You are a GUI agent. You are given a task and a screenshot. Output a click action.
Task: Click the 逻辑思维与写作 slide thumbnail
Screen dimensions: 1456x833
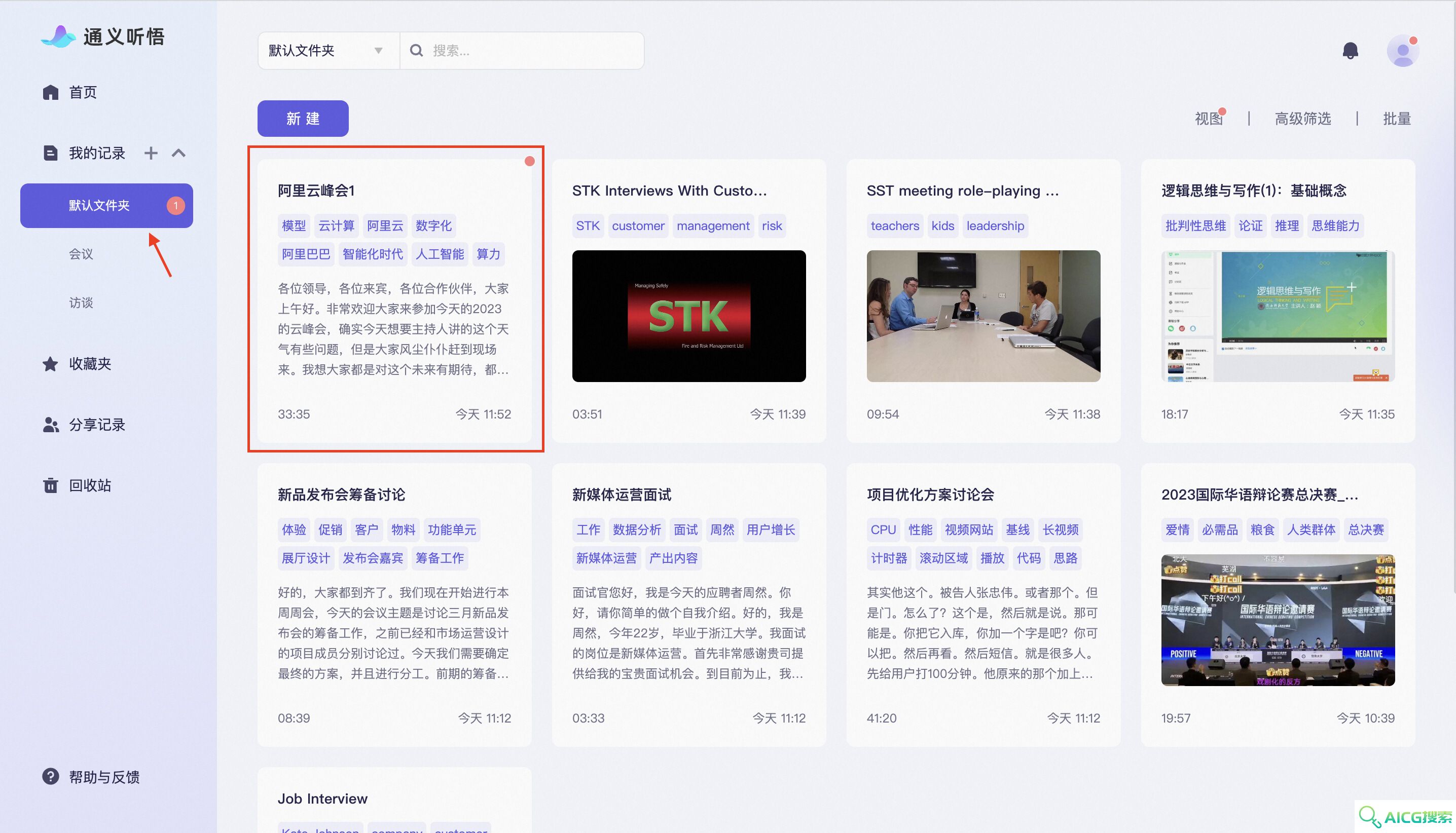pos(1278,316)
